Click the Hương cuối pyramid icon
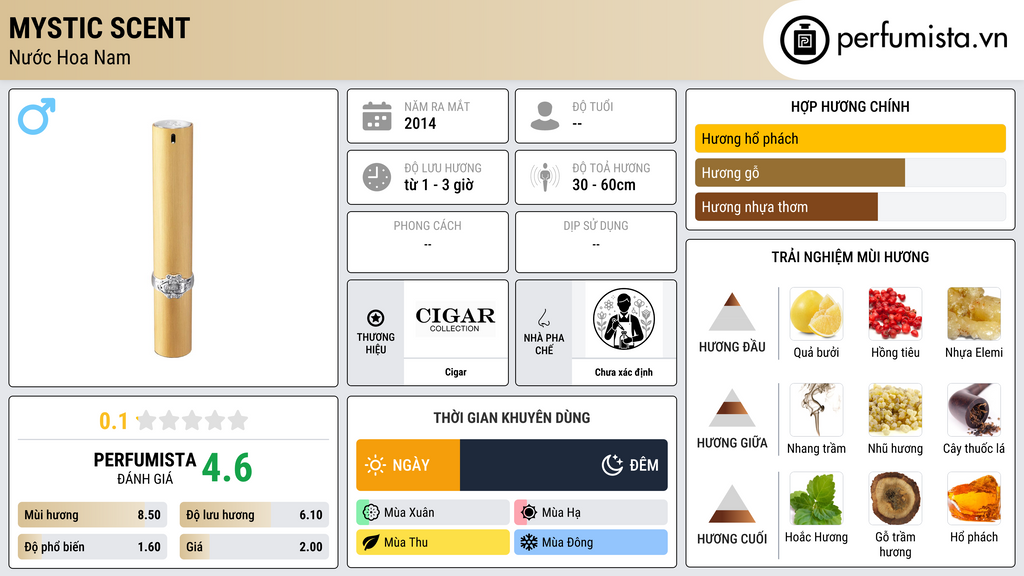The height and width of the screenshot is (576, 1024). (732, 504)
